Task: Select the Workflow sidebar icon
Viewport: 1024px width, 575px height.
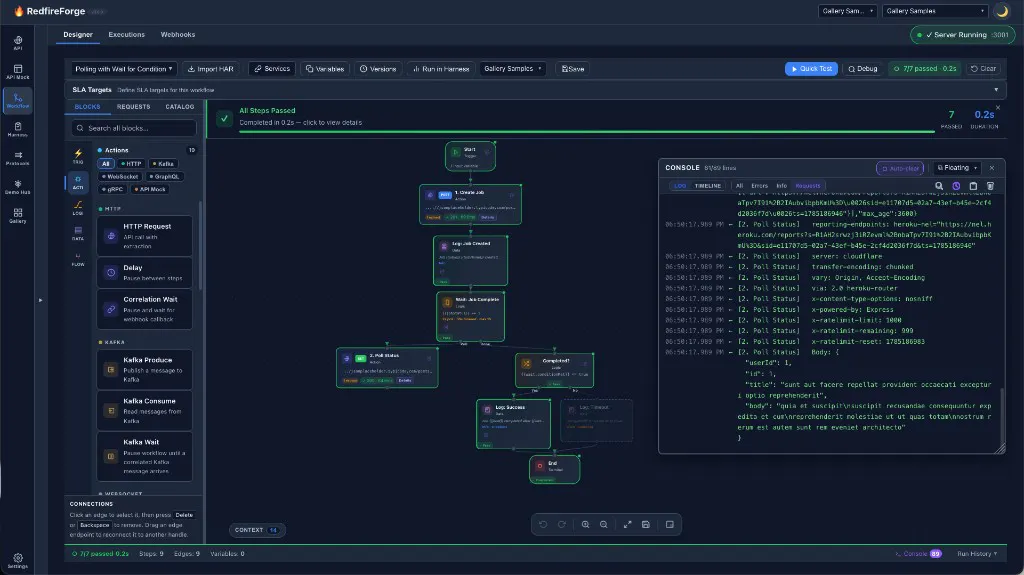Action: [x=18, y=101]
